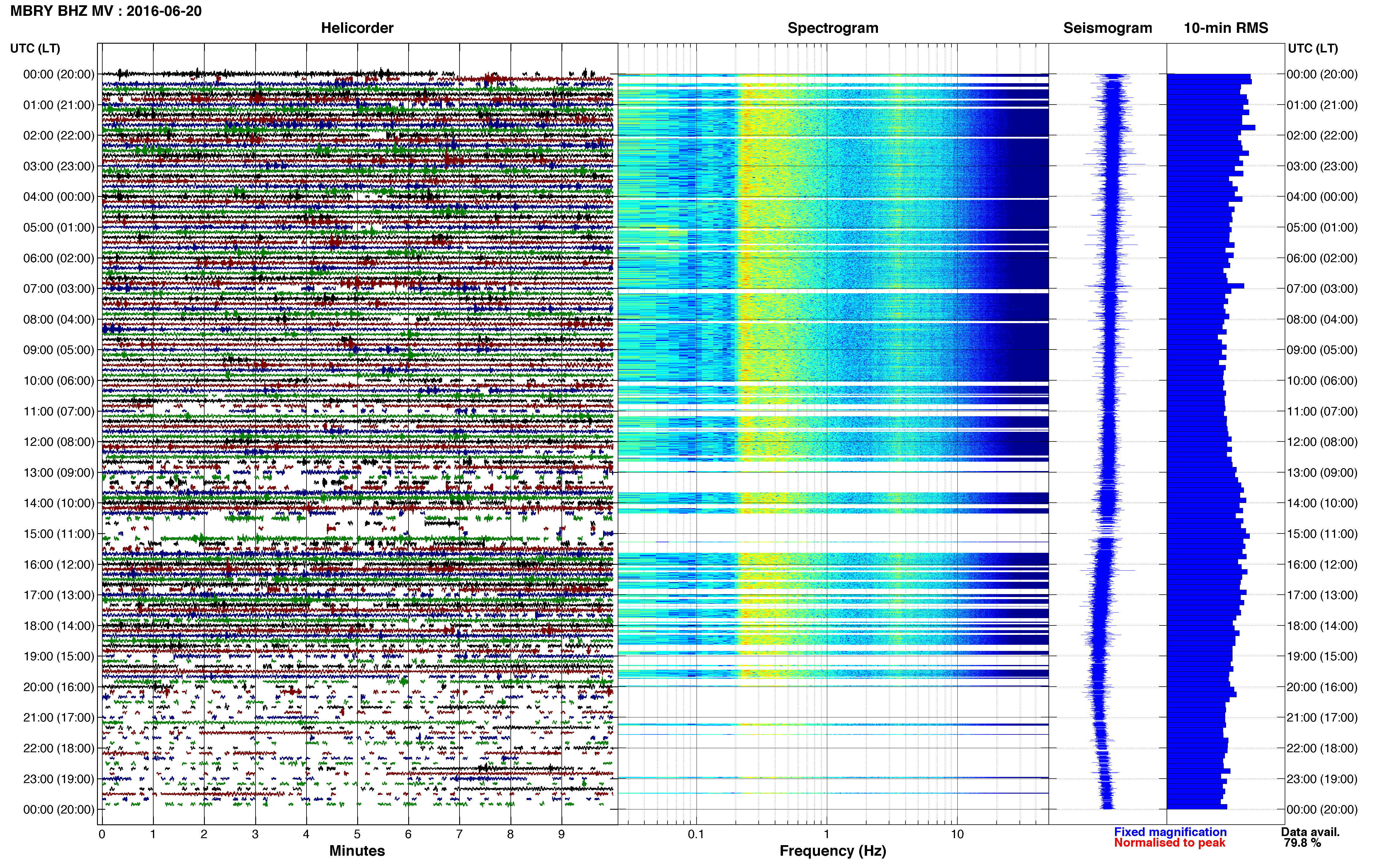Image resolution: width=1389 pixels, height=868 pixels.
Task: Select the Spectrogram panel heading
Action: tap(833, 28)
